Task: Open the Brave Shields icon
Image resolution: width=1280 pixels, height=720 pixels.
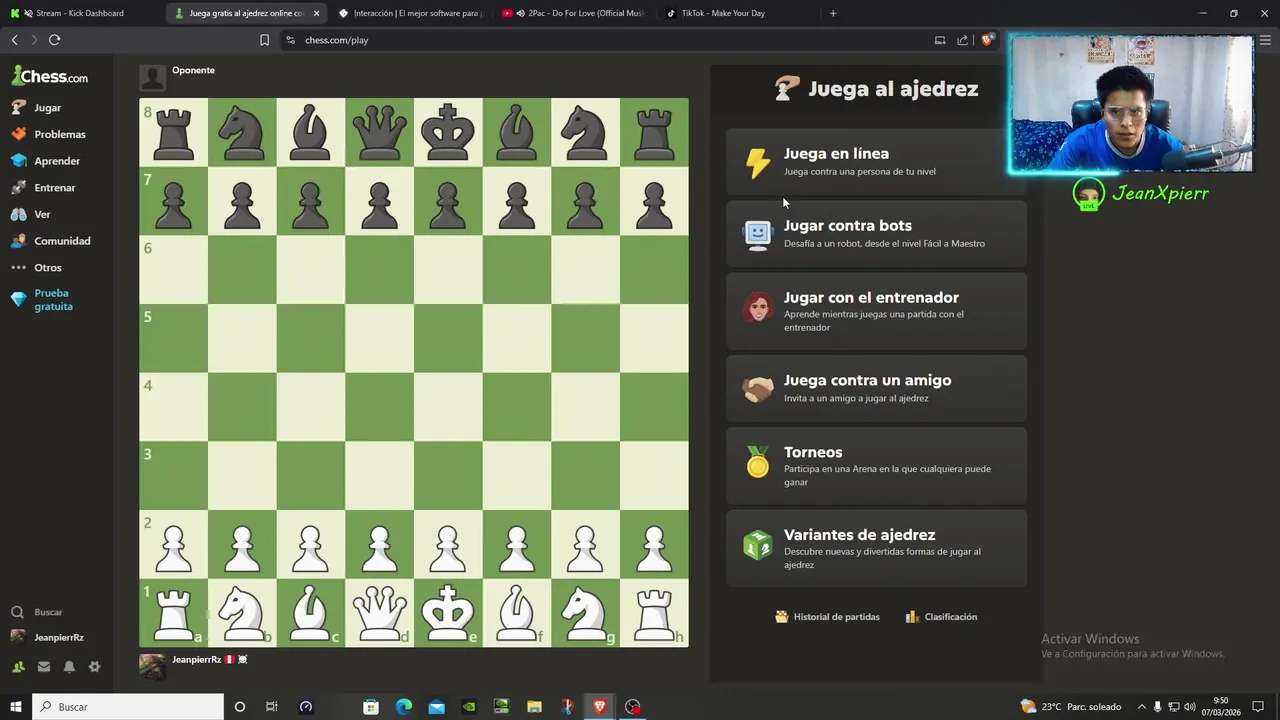Action: tap(987, 40)
